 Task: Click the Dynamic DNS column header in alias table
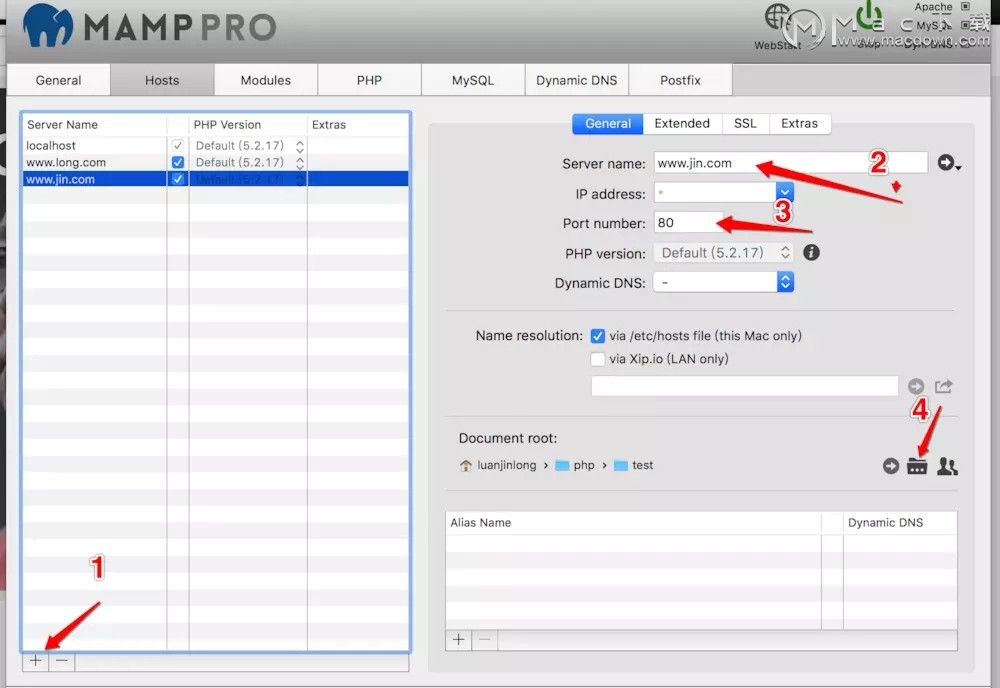pyautogui.click(x=900, y=523)
